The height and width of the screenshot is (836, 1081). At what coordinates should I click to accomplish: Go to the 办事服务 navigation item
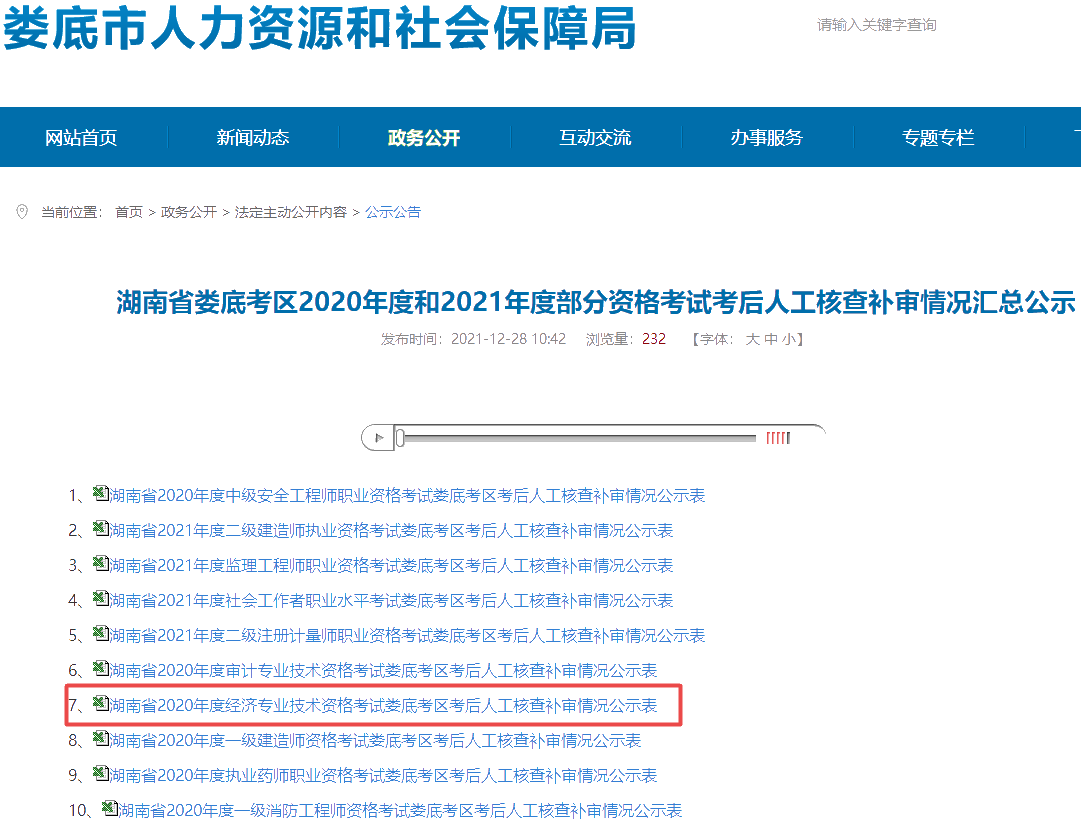(766, 138)
